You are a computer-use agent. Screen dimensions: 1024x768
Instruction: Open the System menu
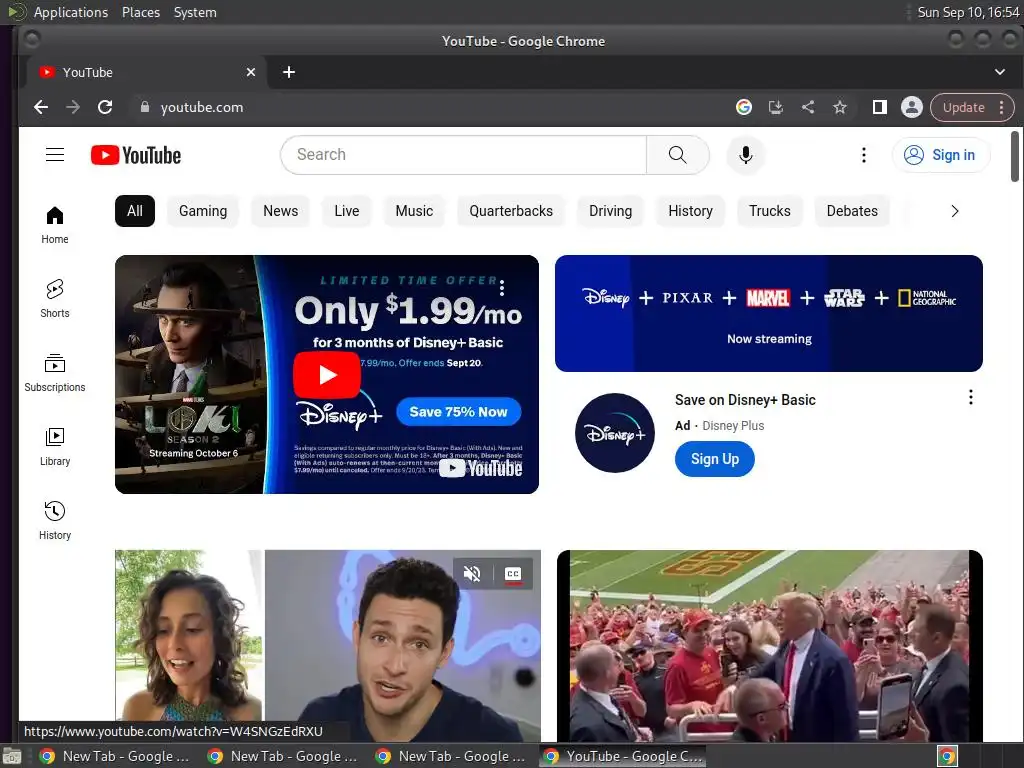(195, 12)
